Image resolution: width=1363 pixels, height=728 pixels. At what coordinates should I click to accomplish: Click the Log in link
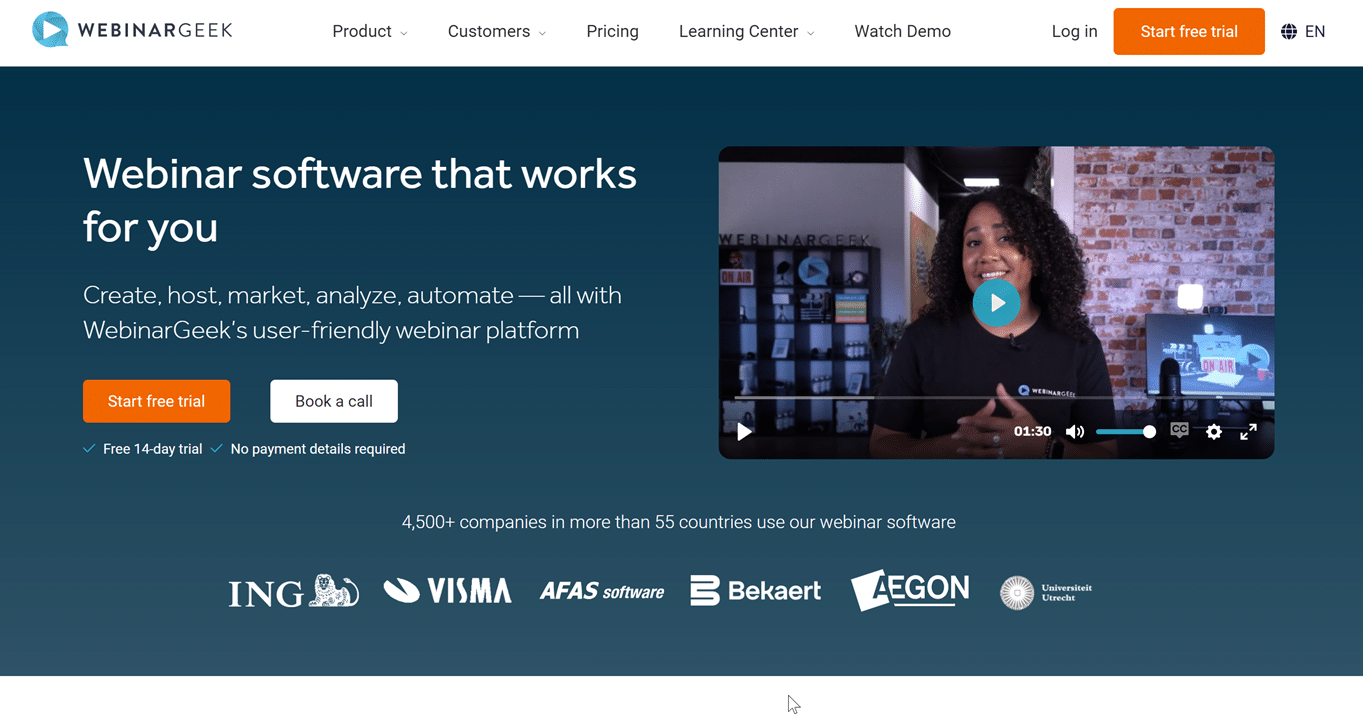(x=1074, y=32)
